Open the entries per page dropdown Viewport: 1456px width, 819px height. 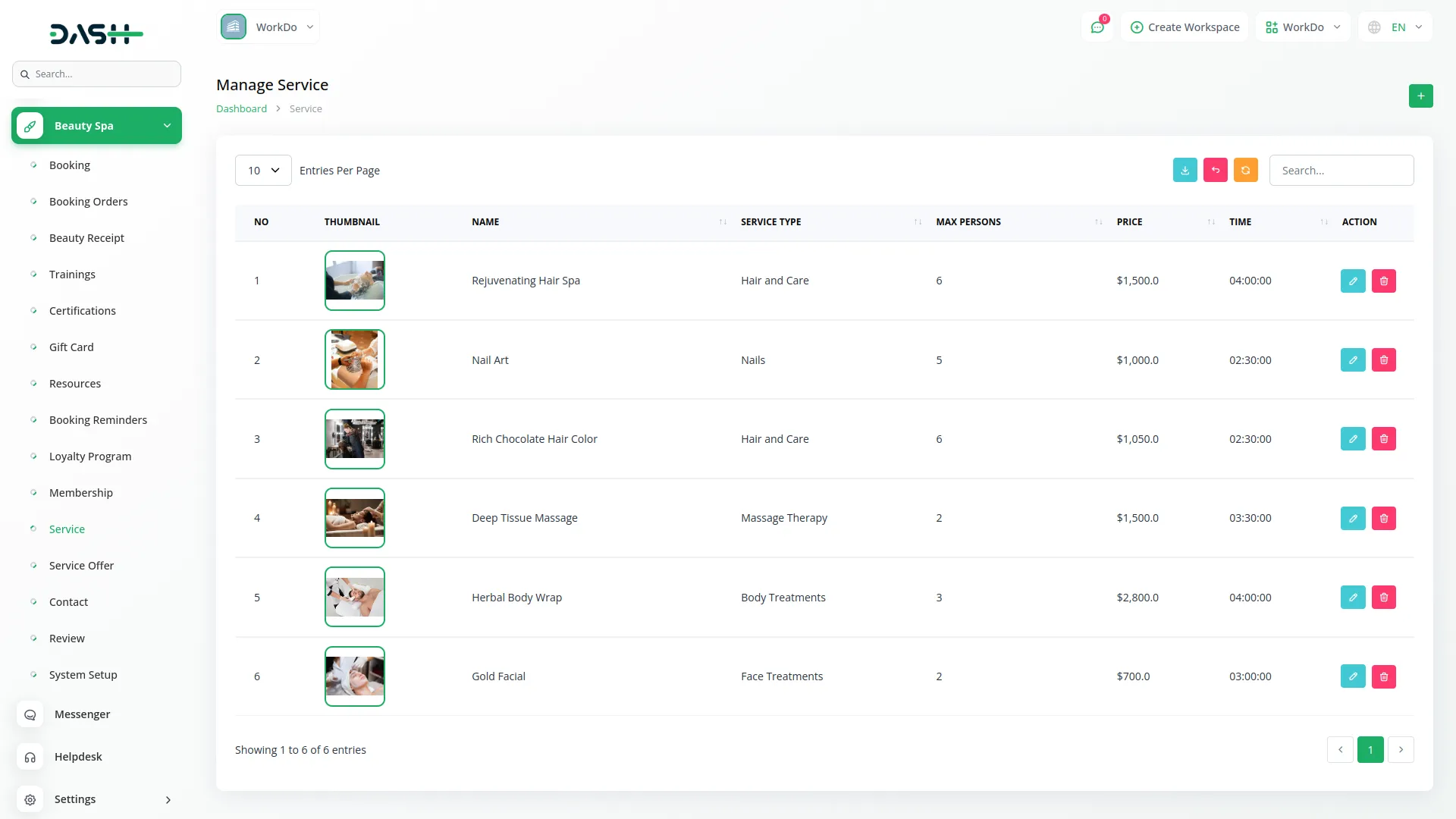click(x=263, y=171)
